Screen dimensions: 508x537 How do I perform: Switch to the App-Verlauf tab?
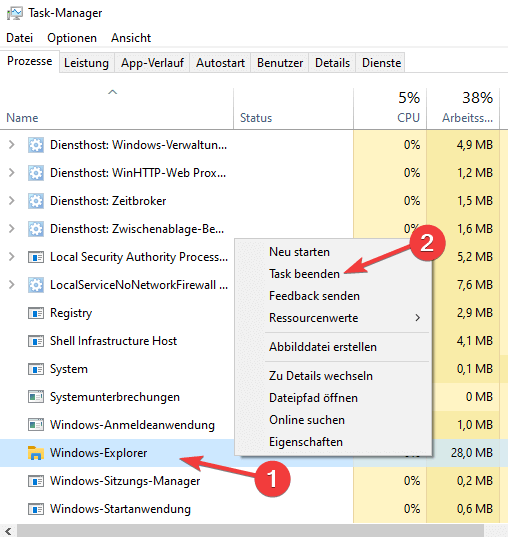(x=152, y=63)
